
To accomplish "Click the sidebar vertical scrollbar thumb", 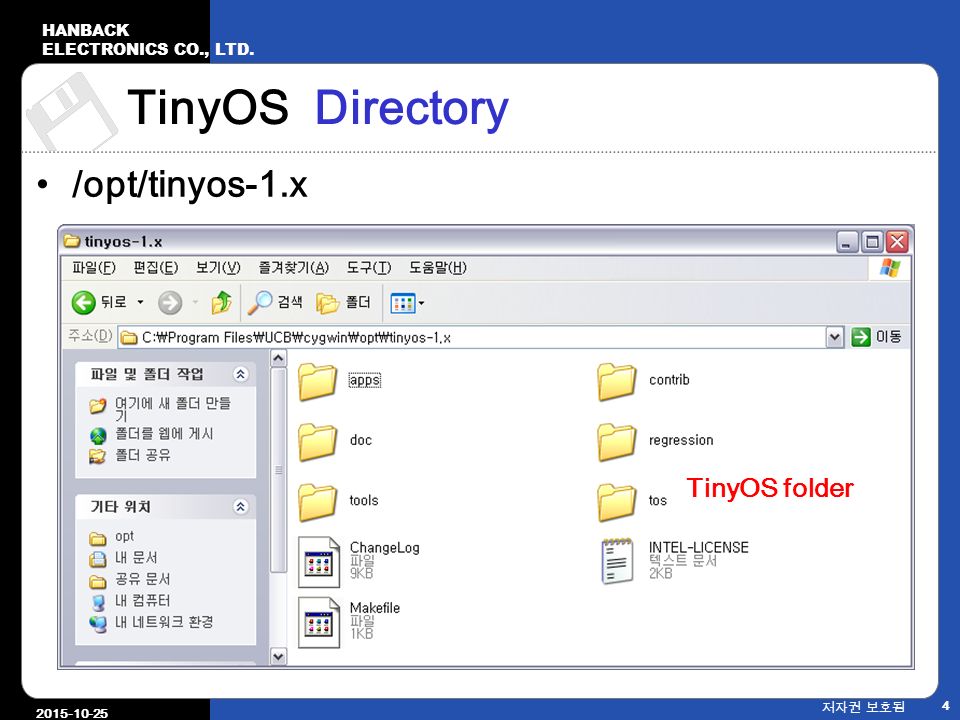I will [x=278, y=470].
